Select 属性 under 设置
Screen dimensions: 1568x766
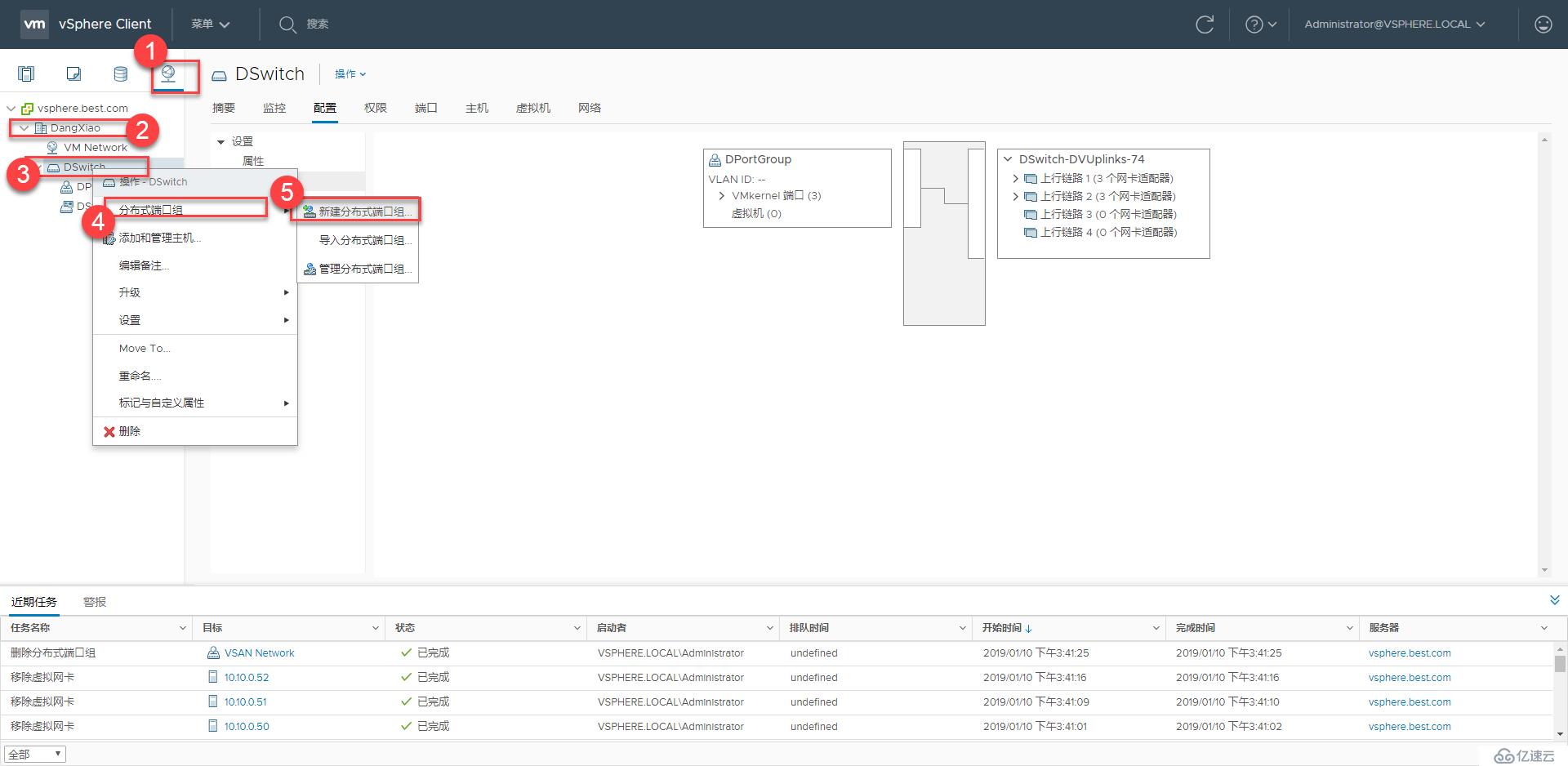[253, 161]
